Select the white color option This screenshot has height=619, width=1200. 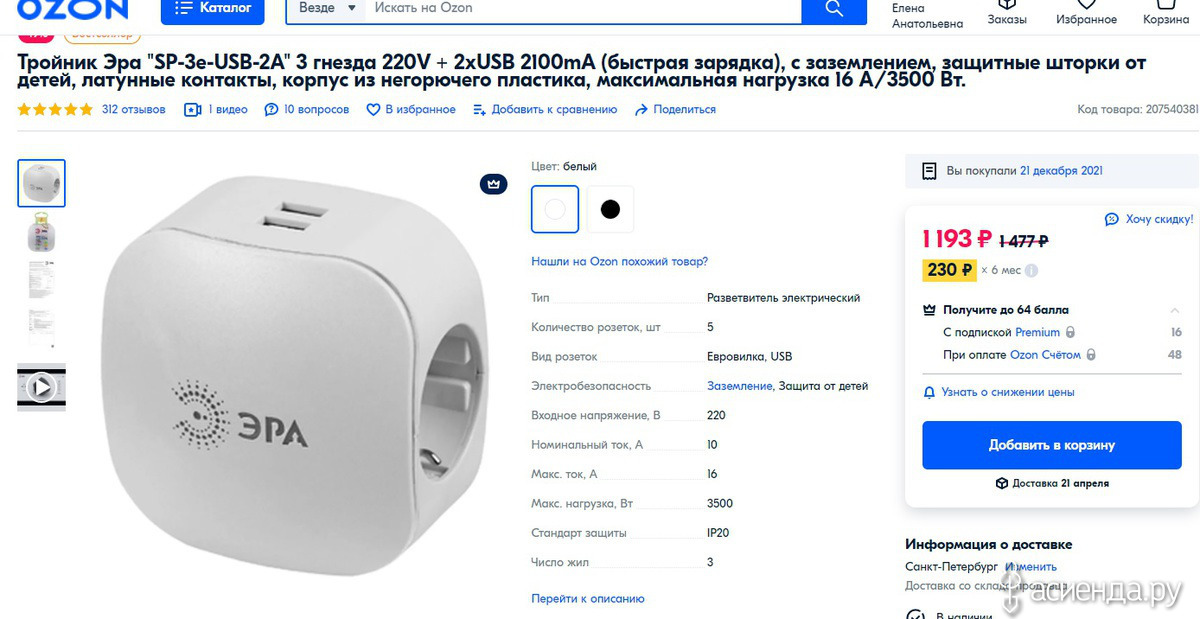555,209
